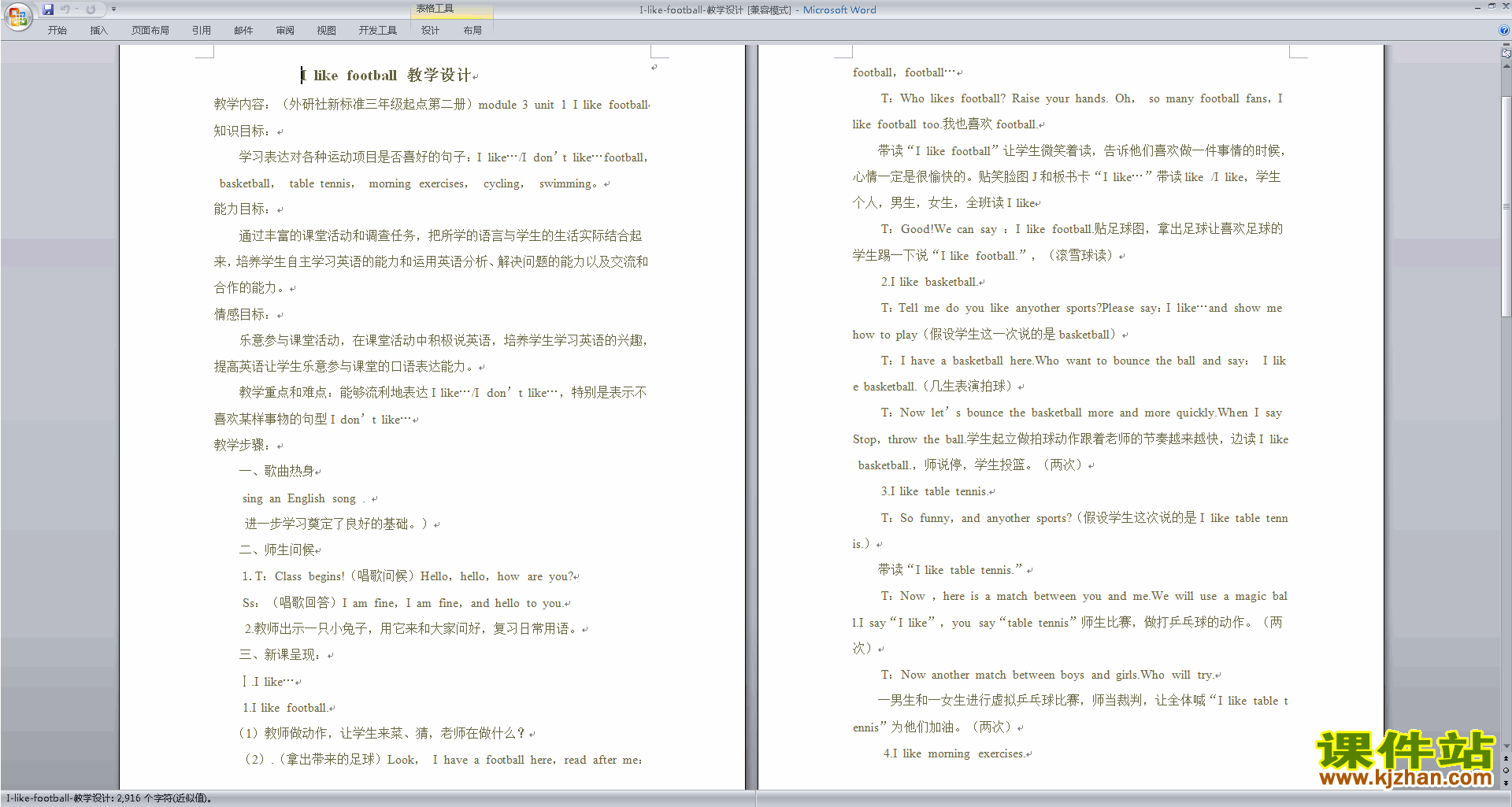Click the '能力目标：' heading
Image resolution: width=1512 pixels, height=807 pixels.
coord(243,209)
